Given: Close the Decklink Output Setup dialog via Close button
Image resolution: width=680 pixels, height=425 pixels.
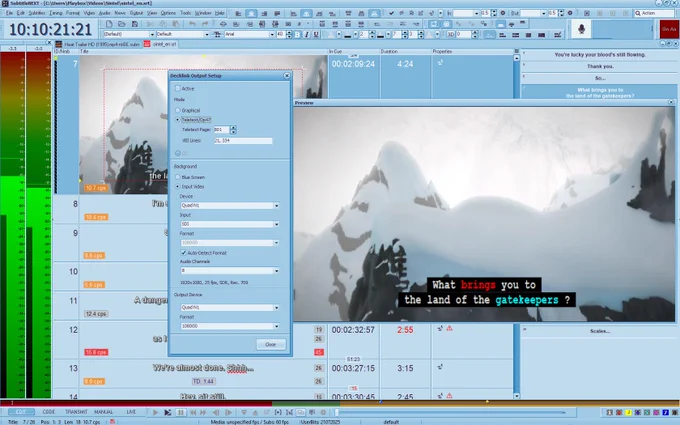Looking at the screenshot, I should click(270, 344).
